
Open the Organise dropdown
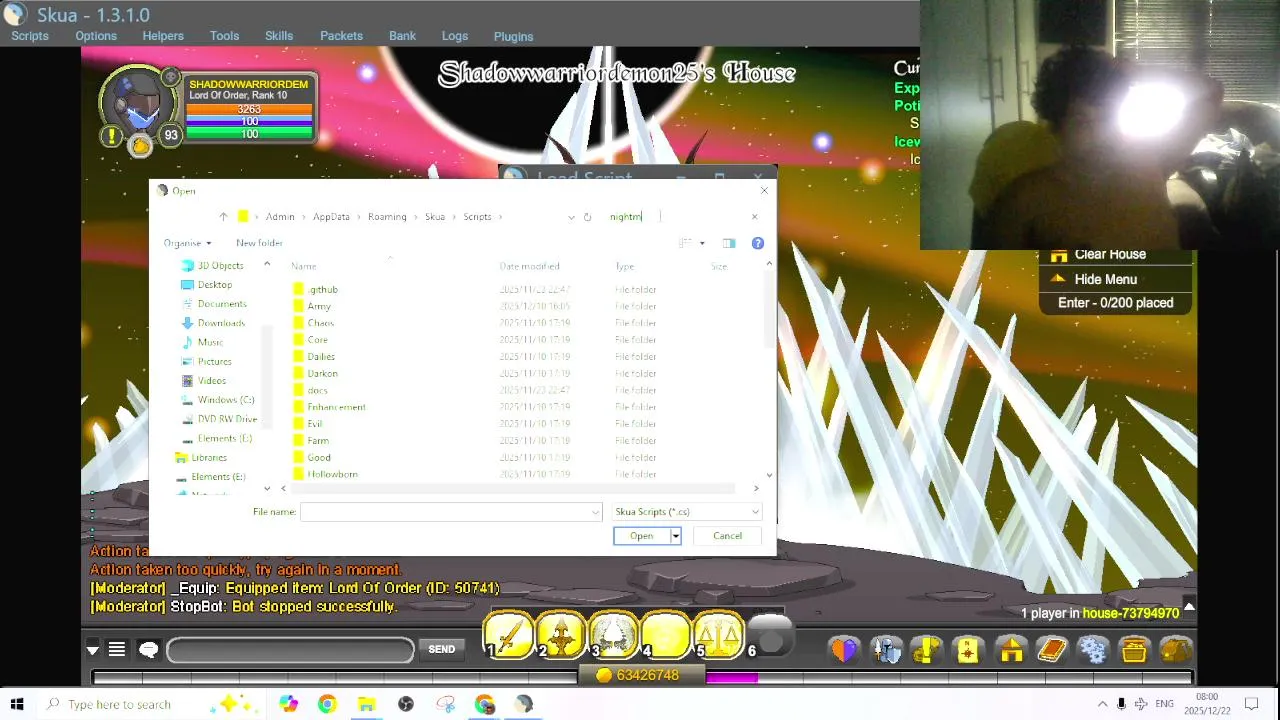(x=187, y=243)
